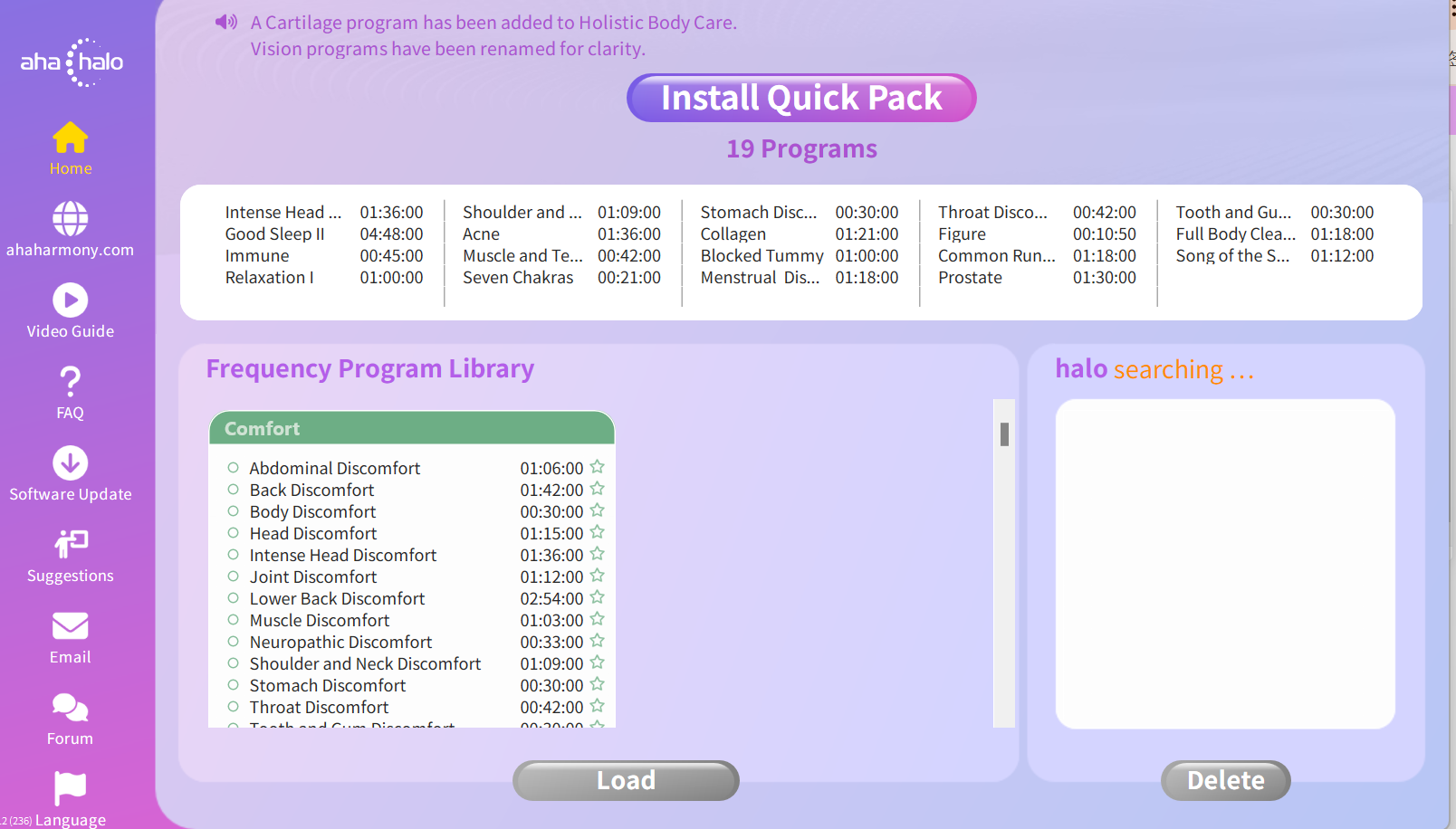This screenshot has width=1456, height=829.
Task: Select Back Discomfort radio button
Action: pyautogui.click(x=233, y=490)
